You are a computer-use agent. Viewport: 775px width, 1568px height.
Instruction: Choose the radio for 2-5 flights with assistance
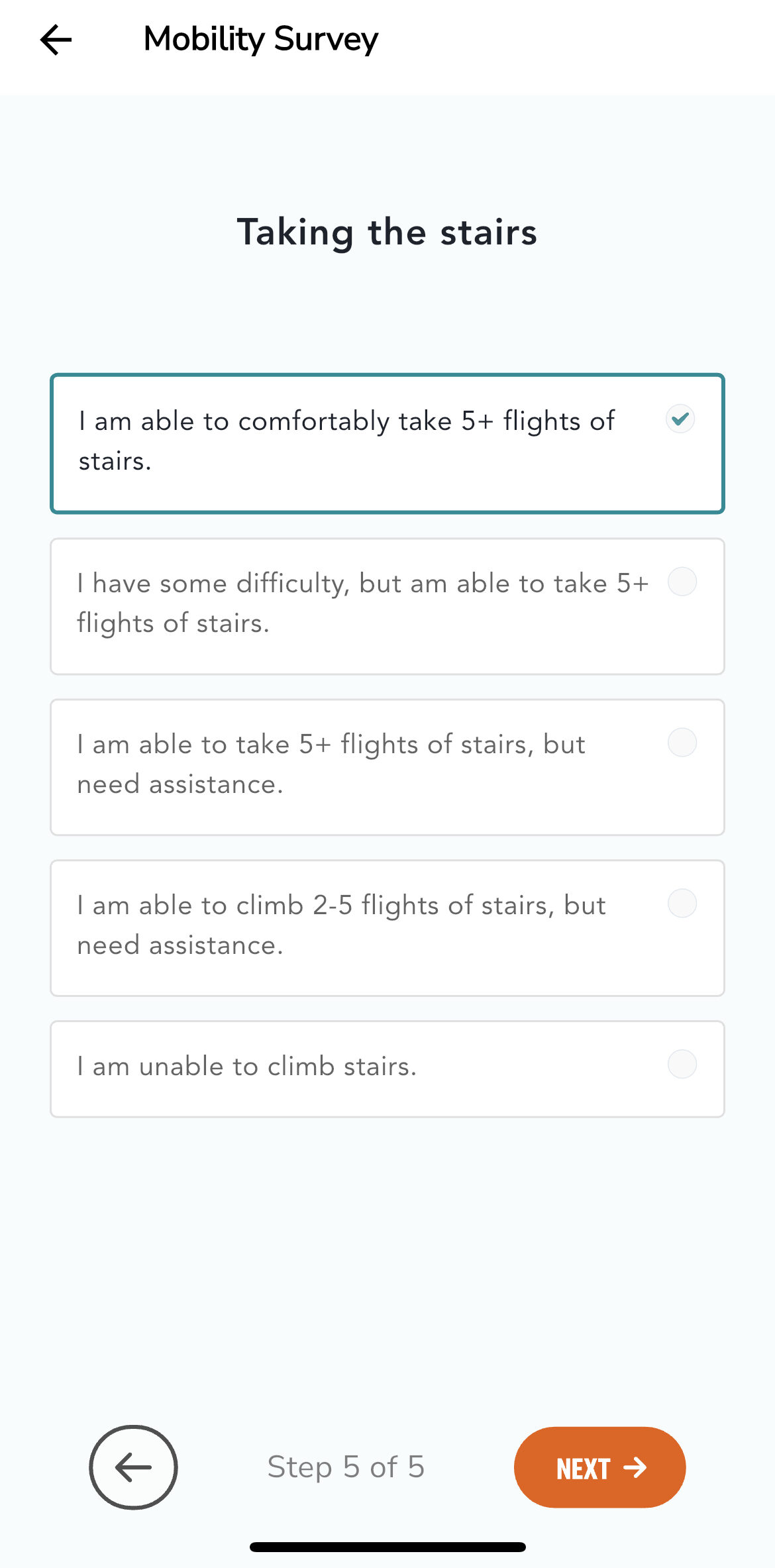tap(682, 904)
